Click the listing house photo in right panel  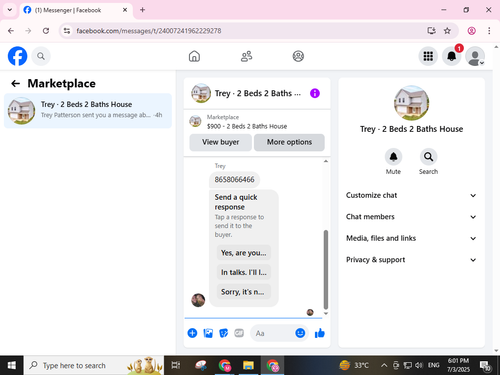[411, 103]
